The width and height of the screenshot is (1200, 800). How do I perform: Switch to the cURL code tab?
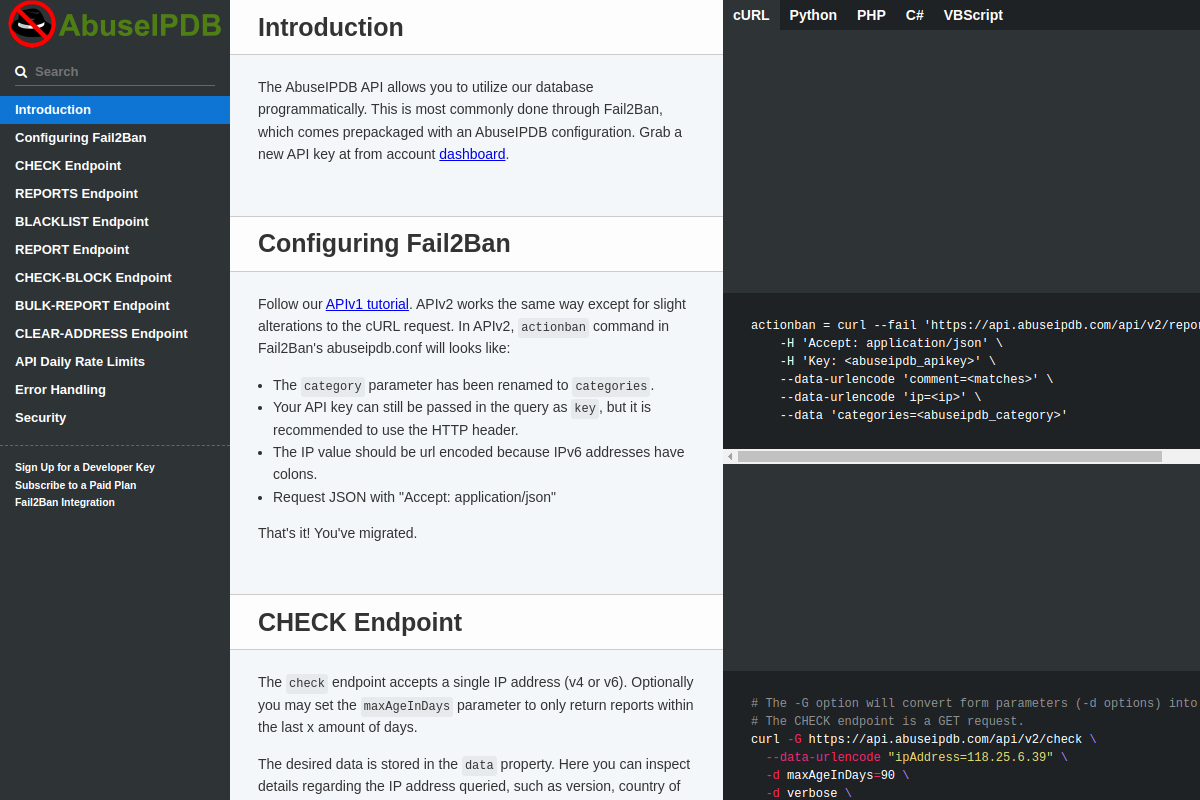point(751,15)
